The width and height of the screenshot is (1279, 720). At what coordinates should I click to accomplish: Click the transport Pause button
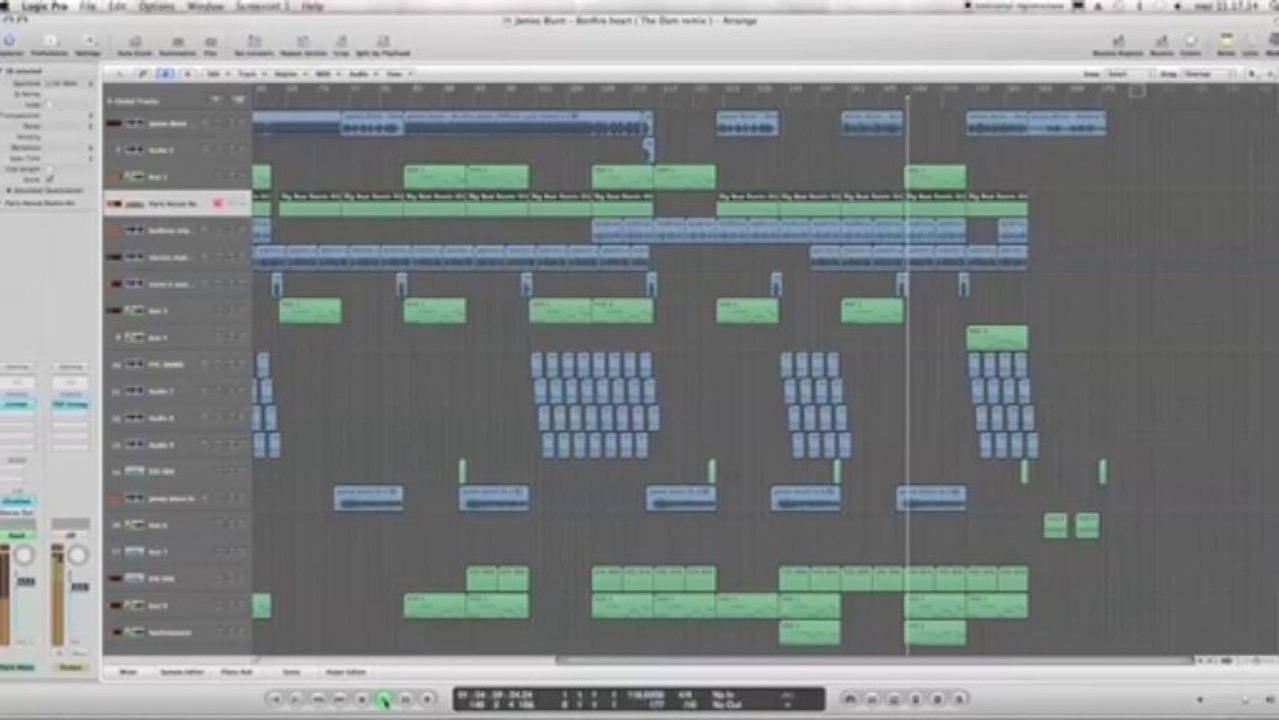[406, 699]
